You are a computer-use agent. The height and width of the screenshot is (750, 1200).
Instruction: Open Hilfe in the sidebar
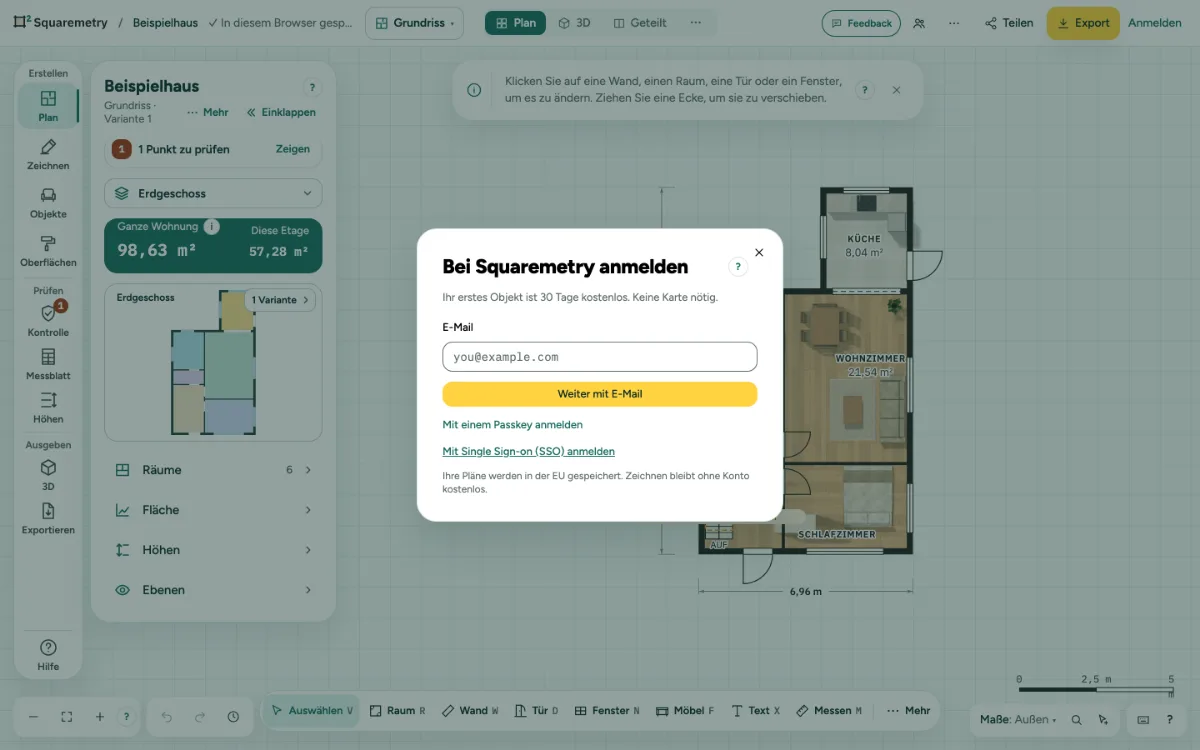click(x=48, y=655)
